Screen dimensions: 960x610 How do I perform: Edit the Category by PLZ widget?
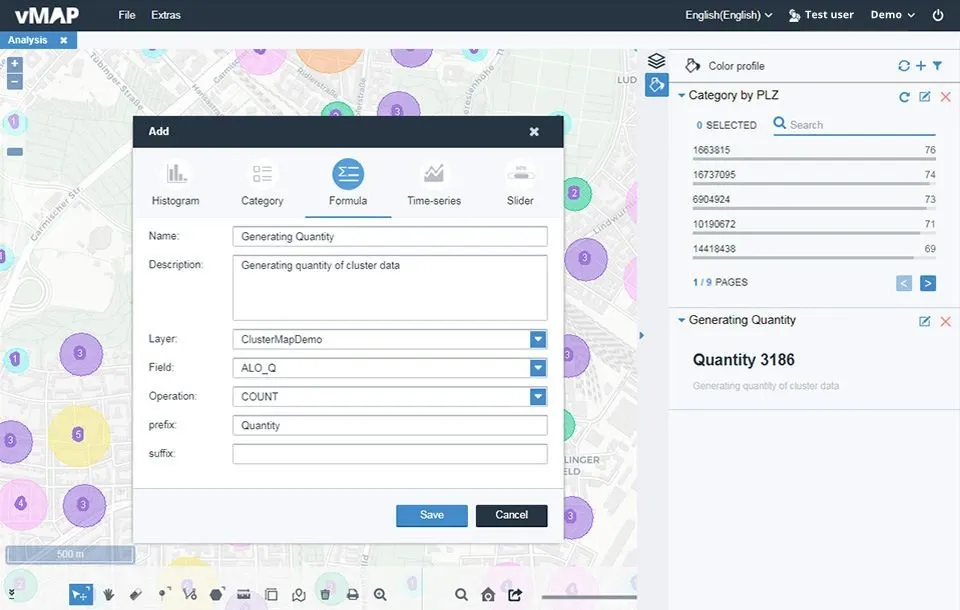(924, 97)
